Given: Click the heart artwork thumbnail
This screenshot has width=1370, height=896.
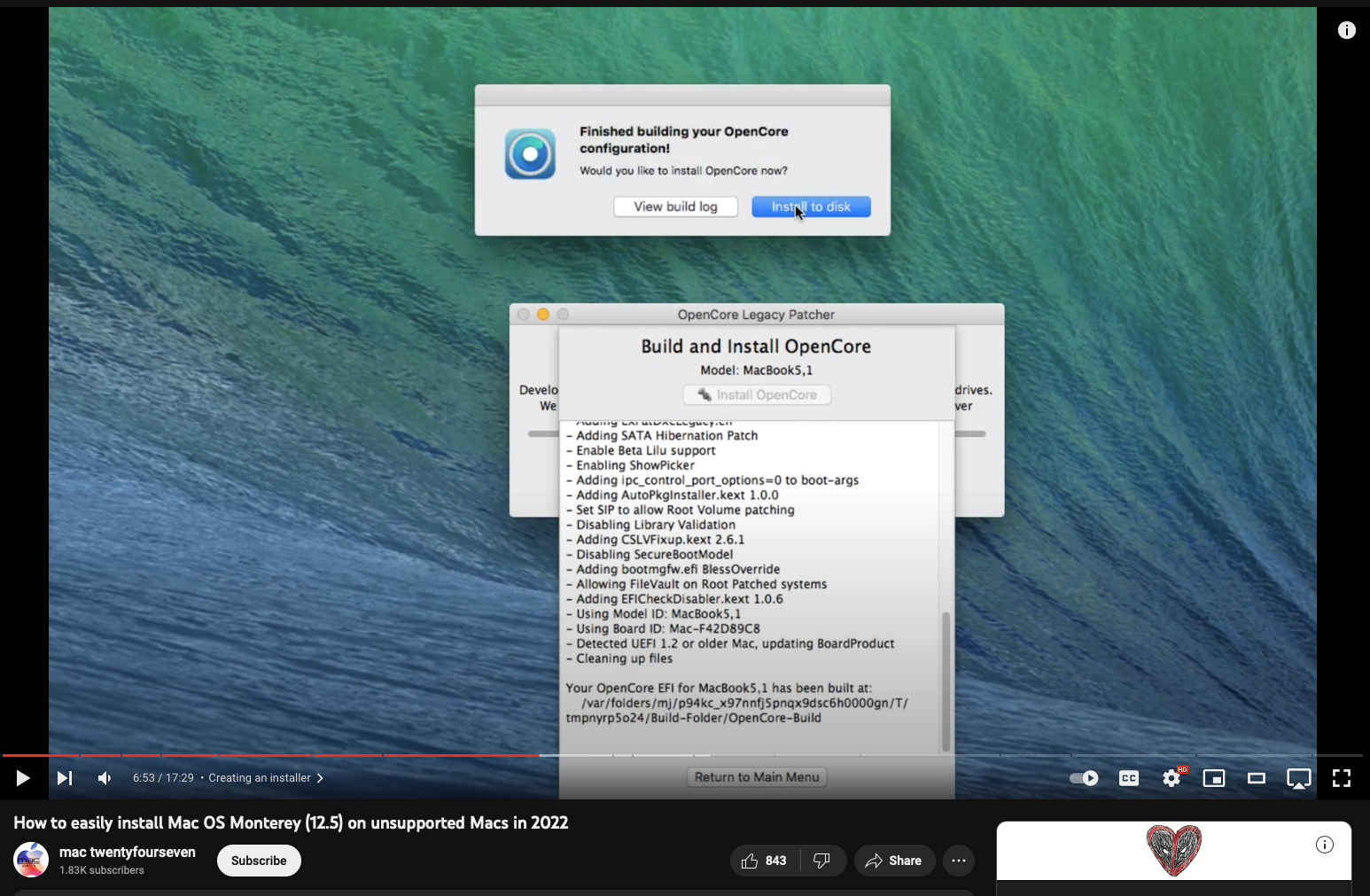Looking at the screenshot, I should (1173, 850).
